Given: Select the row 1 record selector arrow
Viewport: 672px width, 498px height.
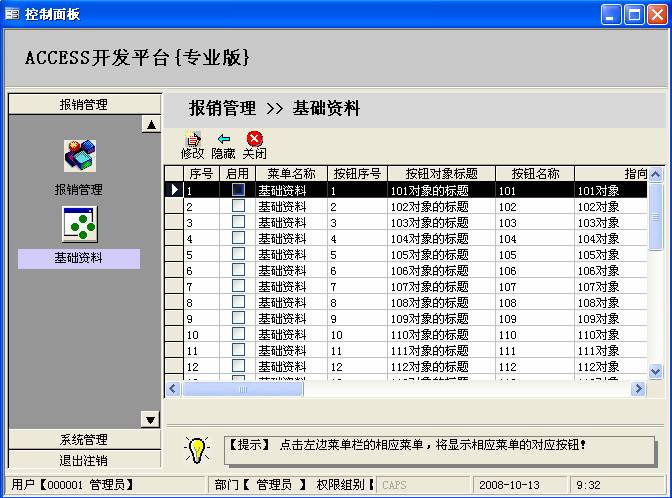Looking at the screenshot, I should (x=174, y=189).
